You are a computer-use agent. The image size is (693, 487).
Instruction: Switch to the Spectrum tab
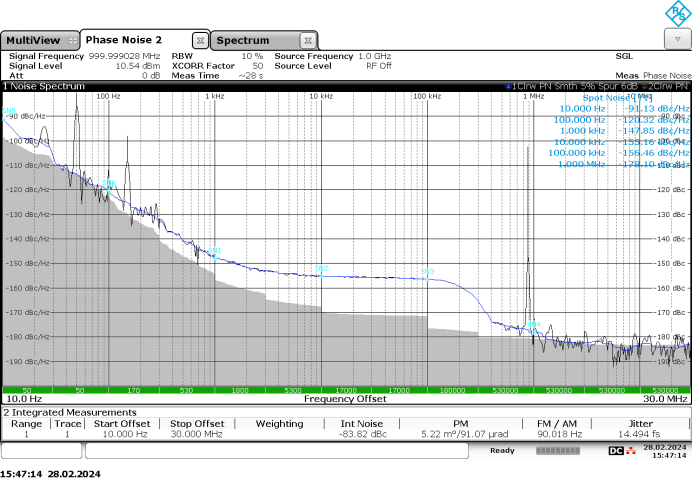pyautogui.click(x=243, y=40)
